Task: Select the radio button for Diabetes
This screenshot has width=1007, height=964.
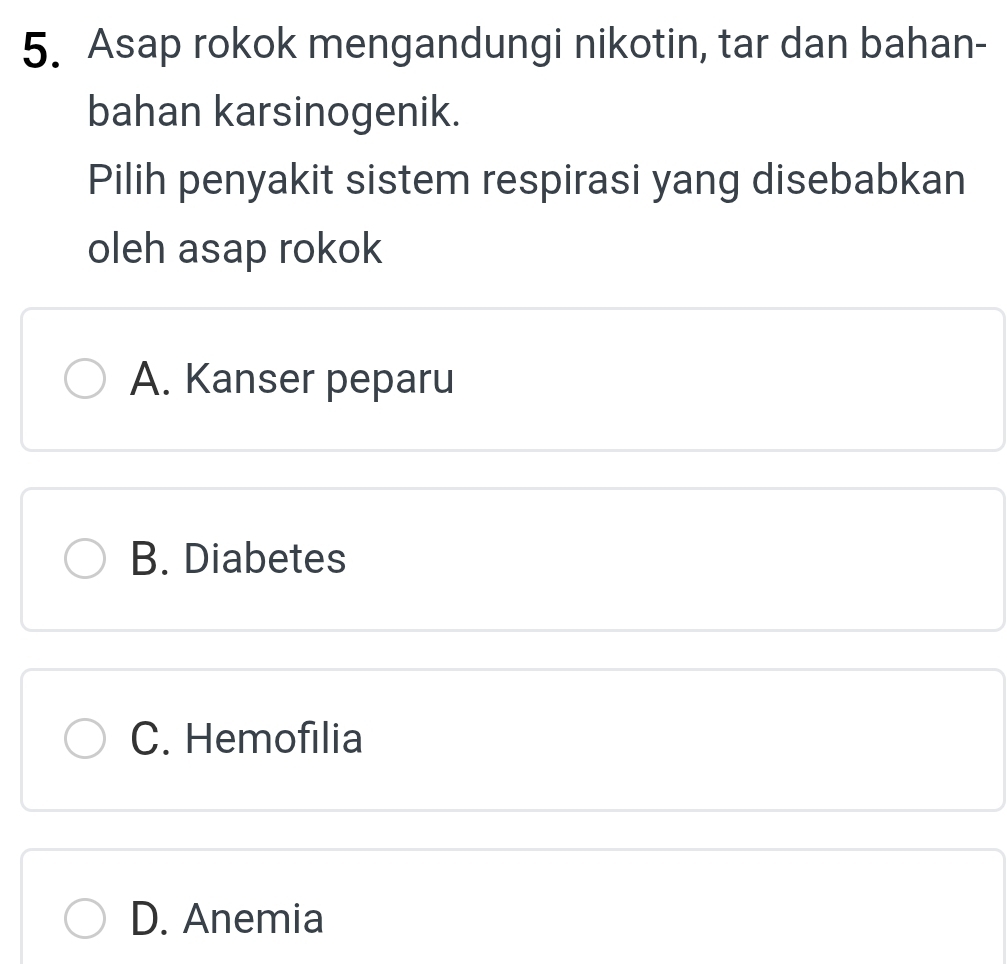Action: [85, 560]
